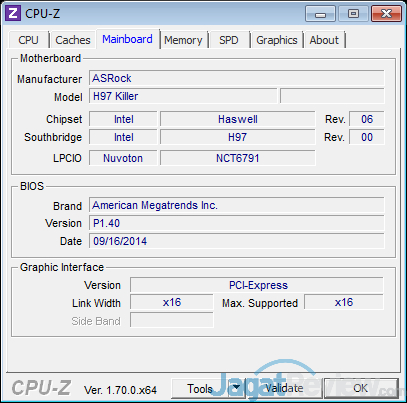The image size is (407, 403).
Task: Select the Nuvoton LPCIO value
Action: coord(123,158)
